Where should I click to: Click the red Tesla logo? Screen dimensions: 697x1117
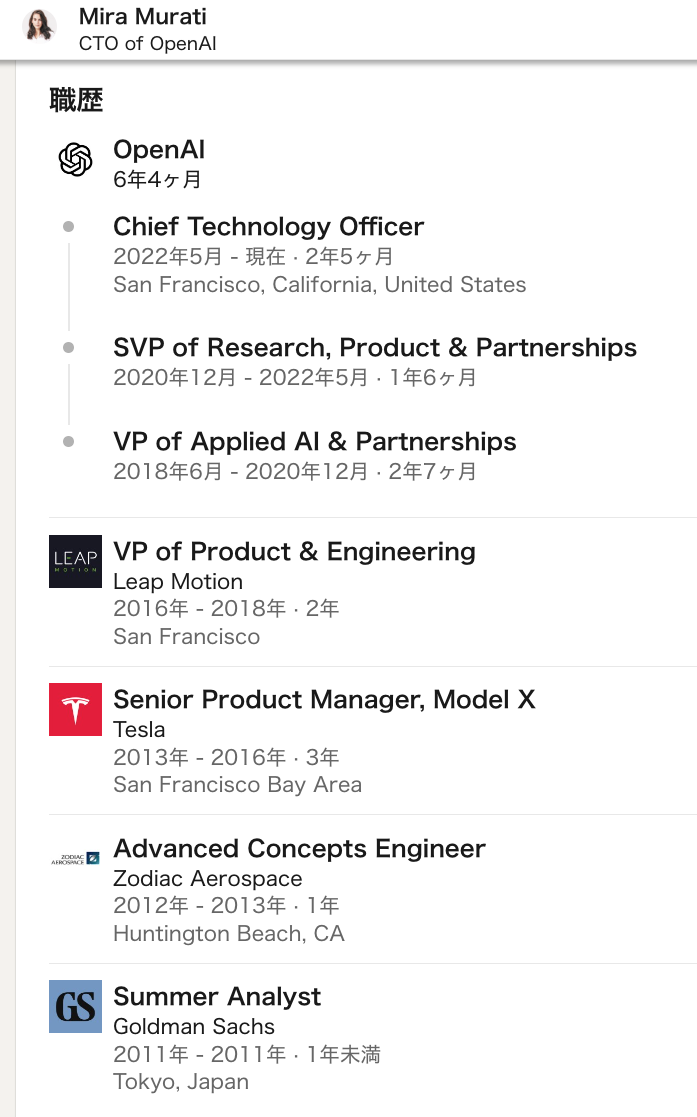pos(75,709)
